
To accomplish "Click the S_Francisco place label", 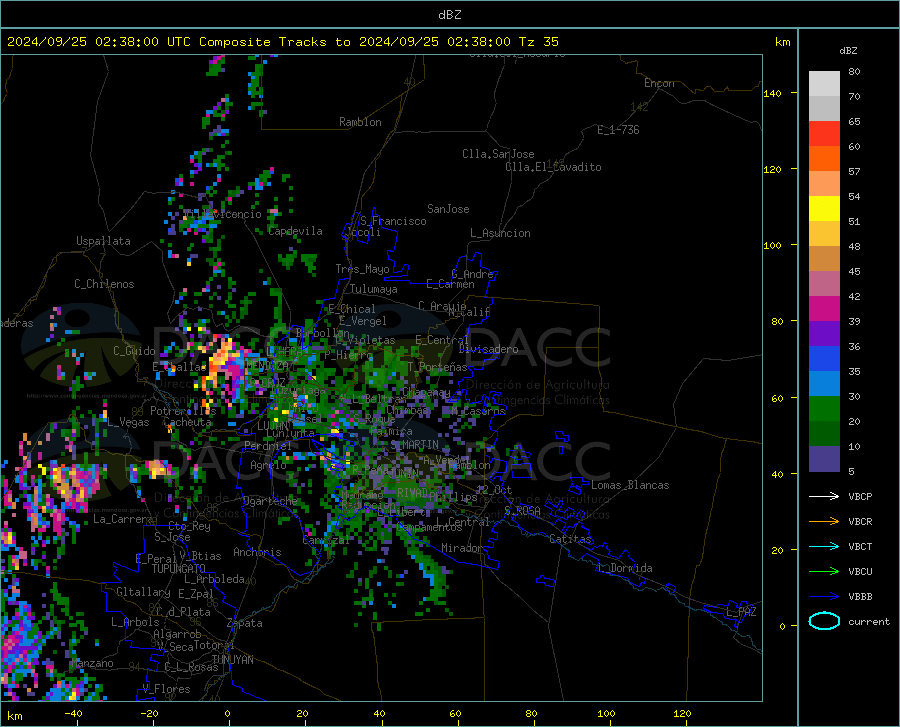I will (x=393, y=221).
